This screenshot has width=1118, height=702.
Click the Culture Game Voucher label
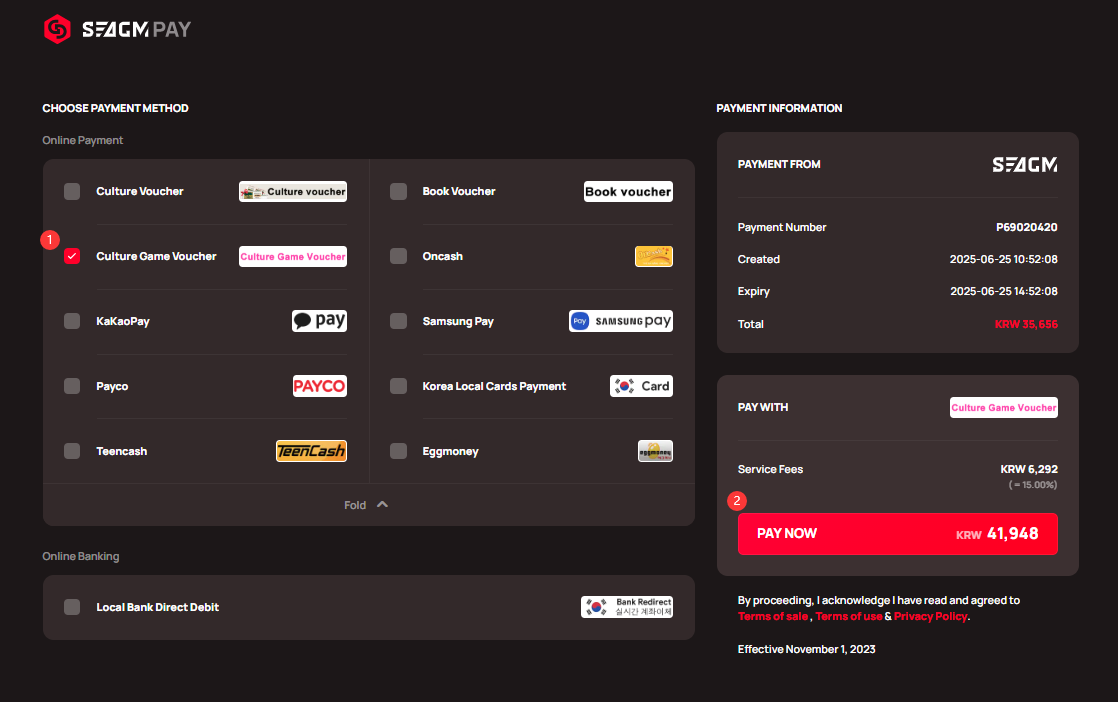click(x=156, y=257)
